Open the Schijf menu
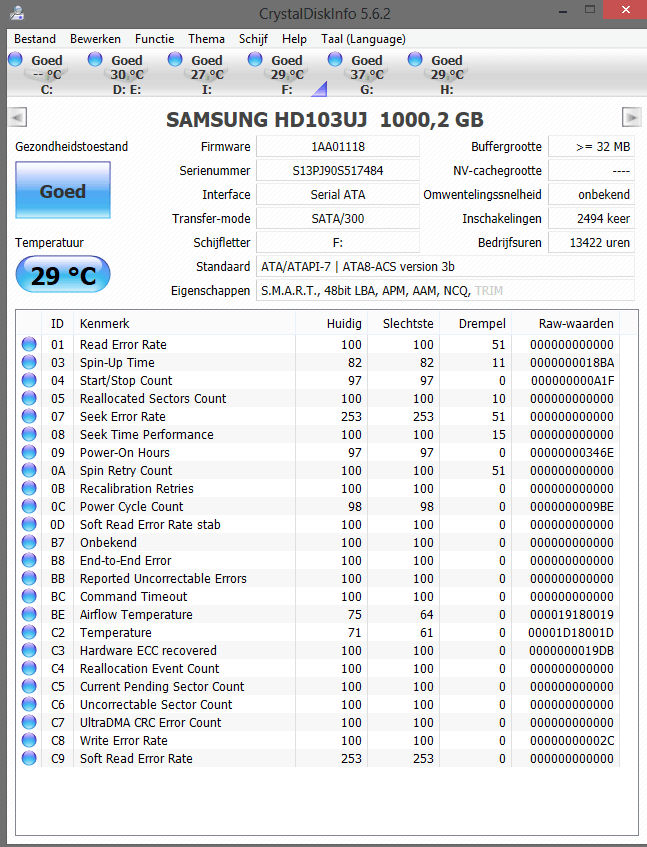 (253, 39)
